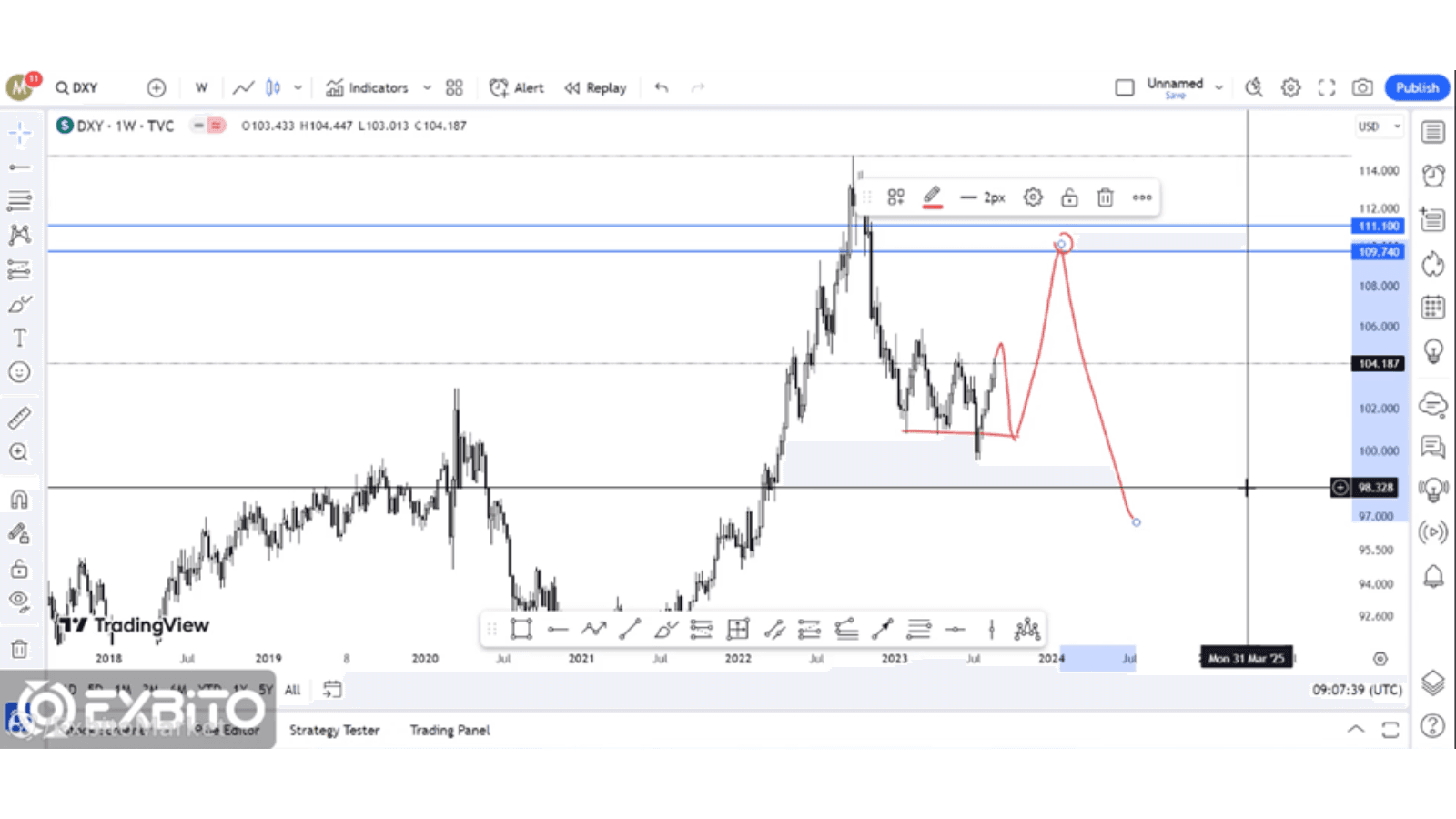The image size is (1456, 819).
Task: Click the DXY symbol search
Action: pos(77,87)
